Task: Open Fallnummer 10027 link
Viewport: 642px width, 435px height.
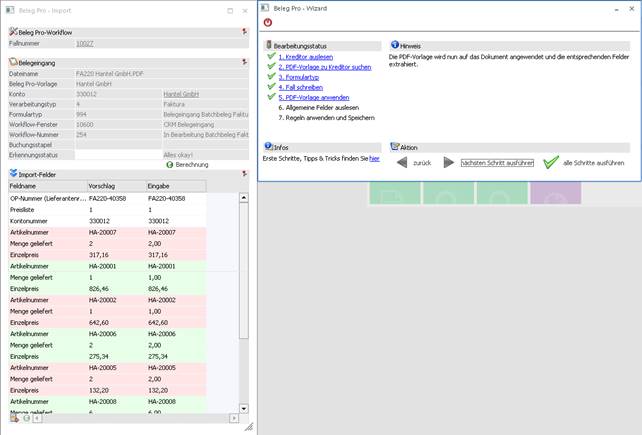Action: pos(85,44)
